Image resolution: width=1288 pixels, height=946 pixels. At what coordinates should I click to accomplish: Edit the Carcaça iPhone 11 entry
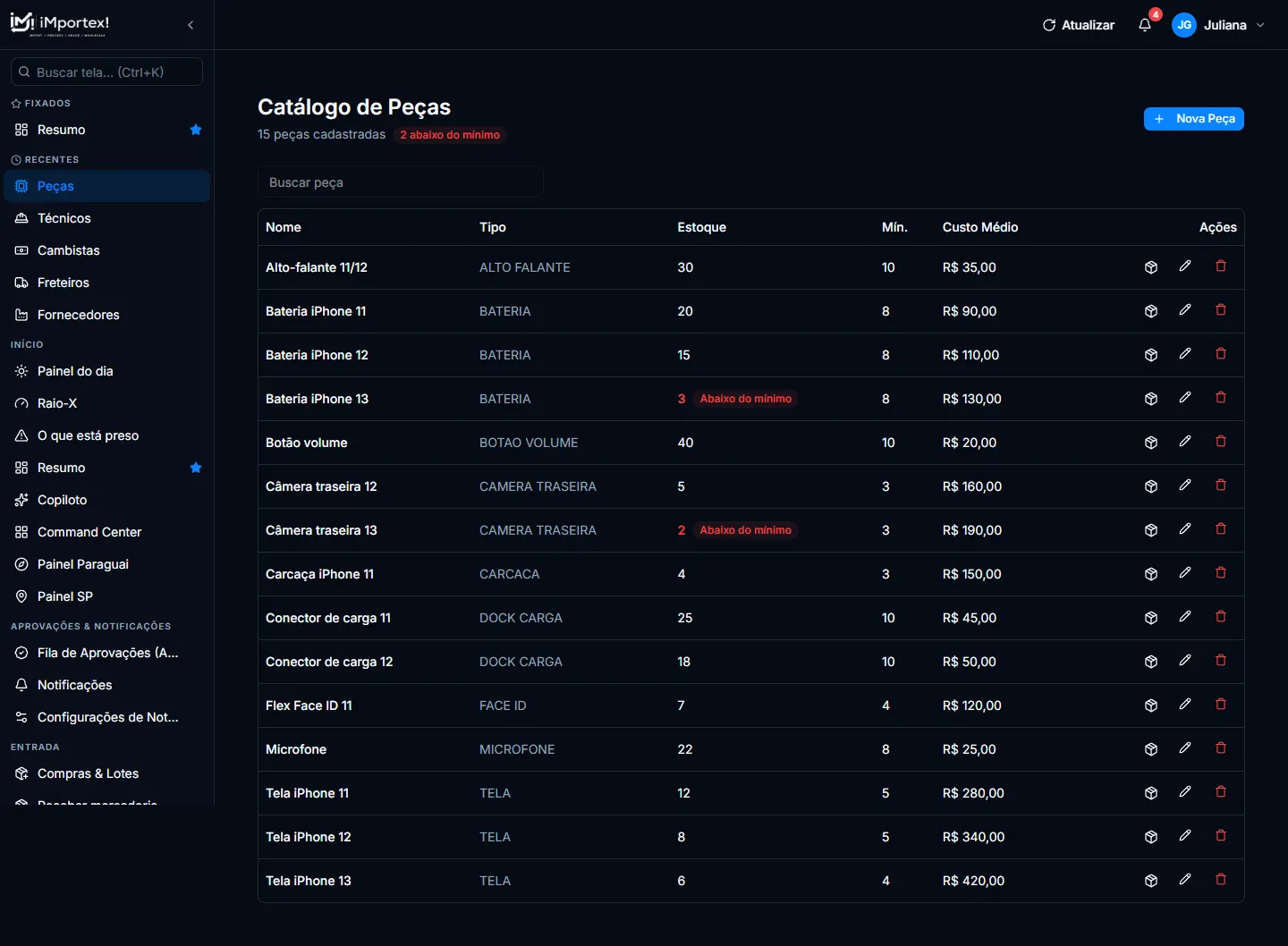click(1185, 573)
